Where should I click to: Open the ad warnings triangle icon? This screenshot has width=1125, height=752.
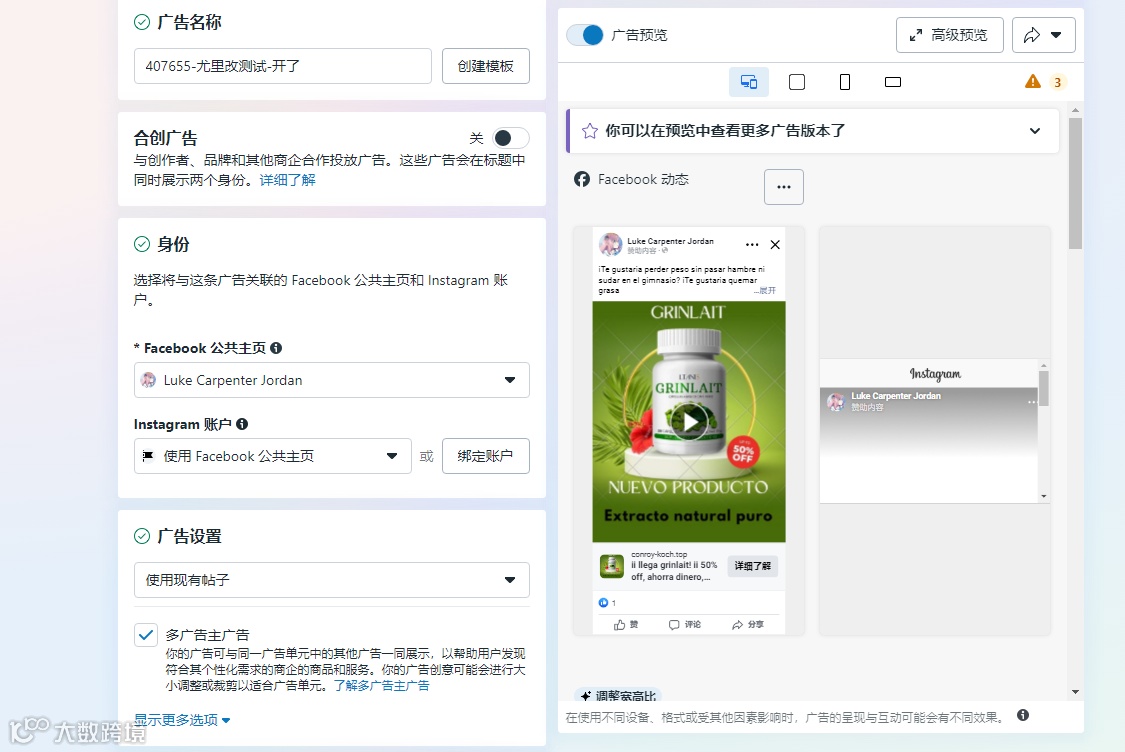tap(1032, 82)
